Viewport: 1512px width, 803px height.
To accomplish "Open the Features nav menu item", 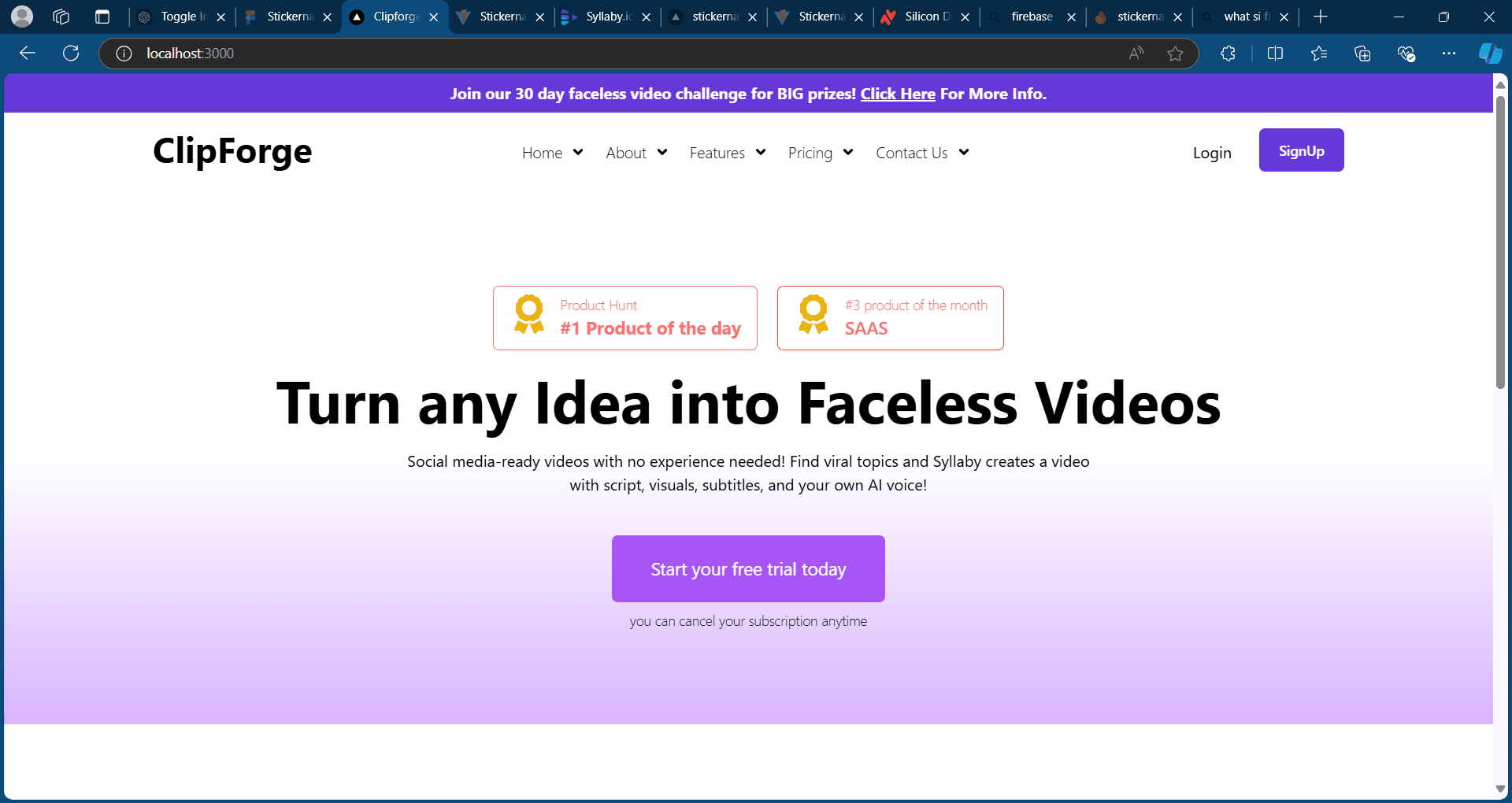I will tap(717, 153).
